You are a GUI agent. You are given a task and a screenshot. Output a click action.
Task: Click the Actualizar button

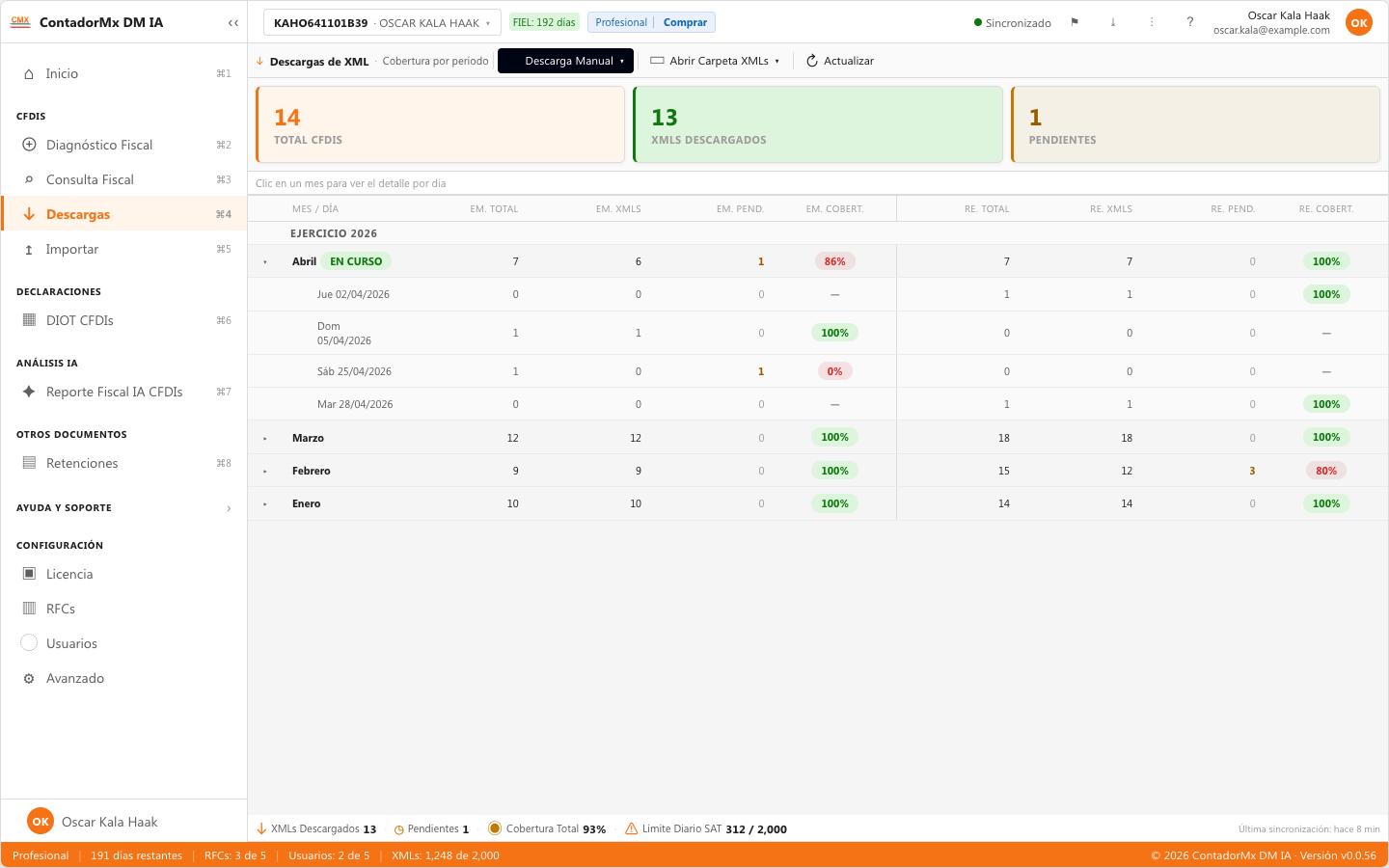[x=840, y=61]
